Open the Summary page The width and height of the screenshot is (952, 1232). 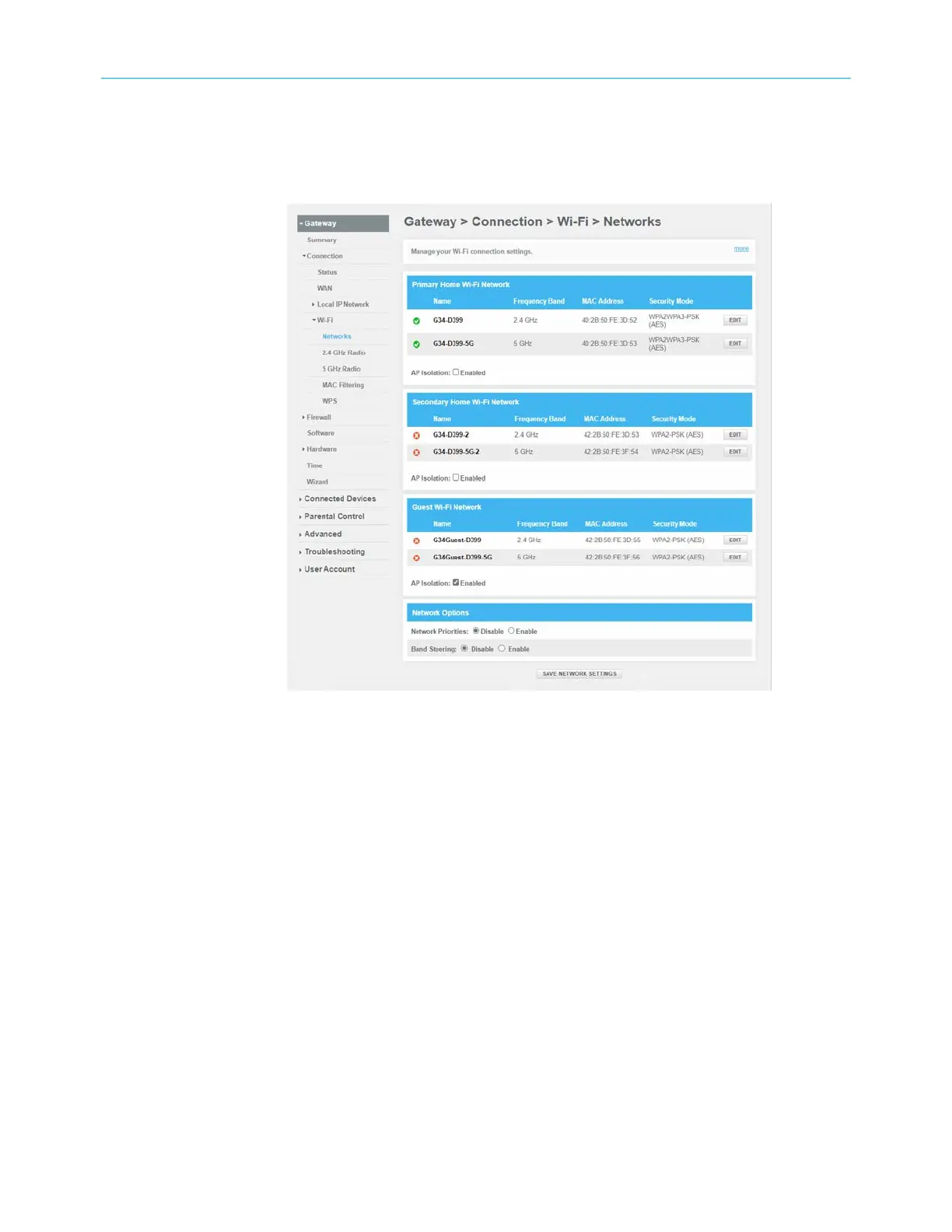click(x=321, y=240)
